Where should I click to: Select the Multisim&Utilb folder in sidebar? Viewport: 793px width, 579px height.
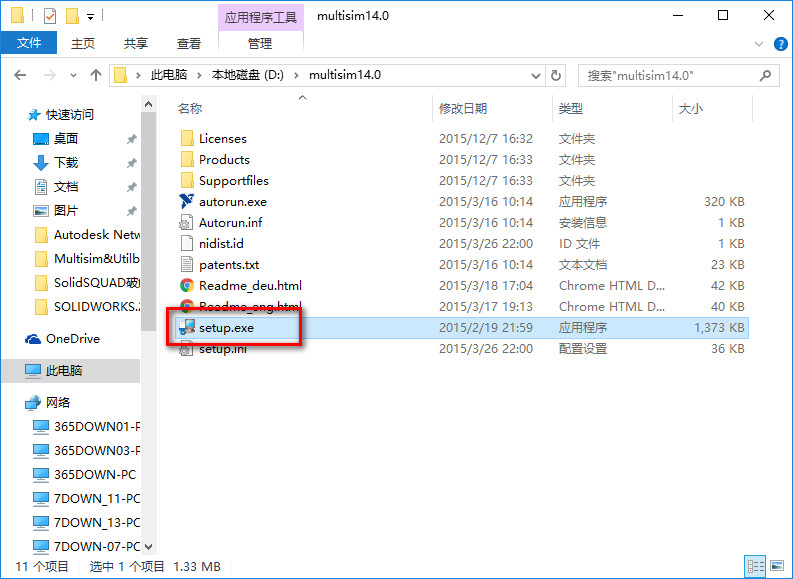[87, 259]
